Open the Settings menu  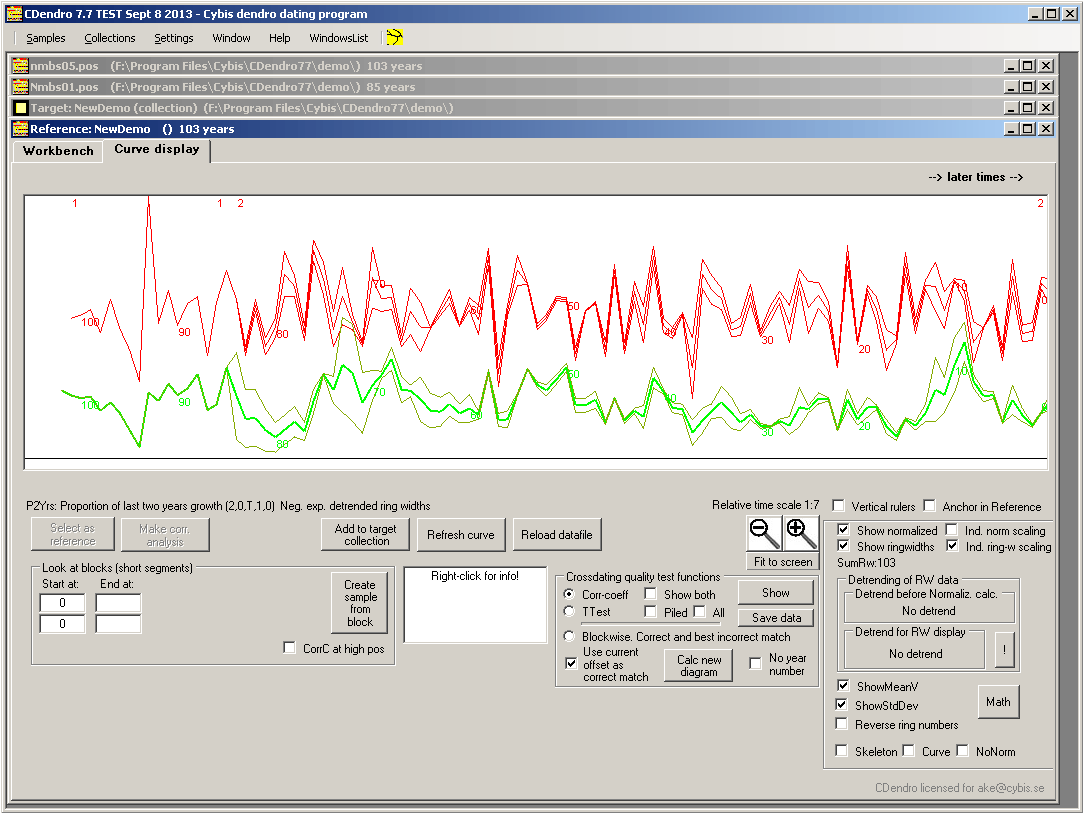(173, 38)
